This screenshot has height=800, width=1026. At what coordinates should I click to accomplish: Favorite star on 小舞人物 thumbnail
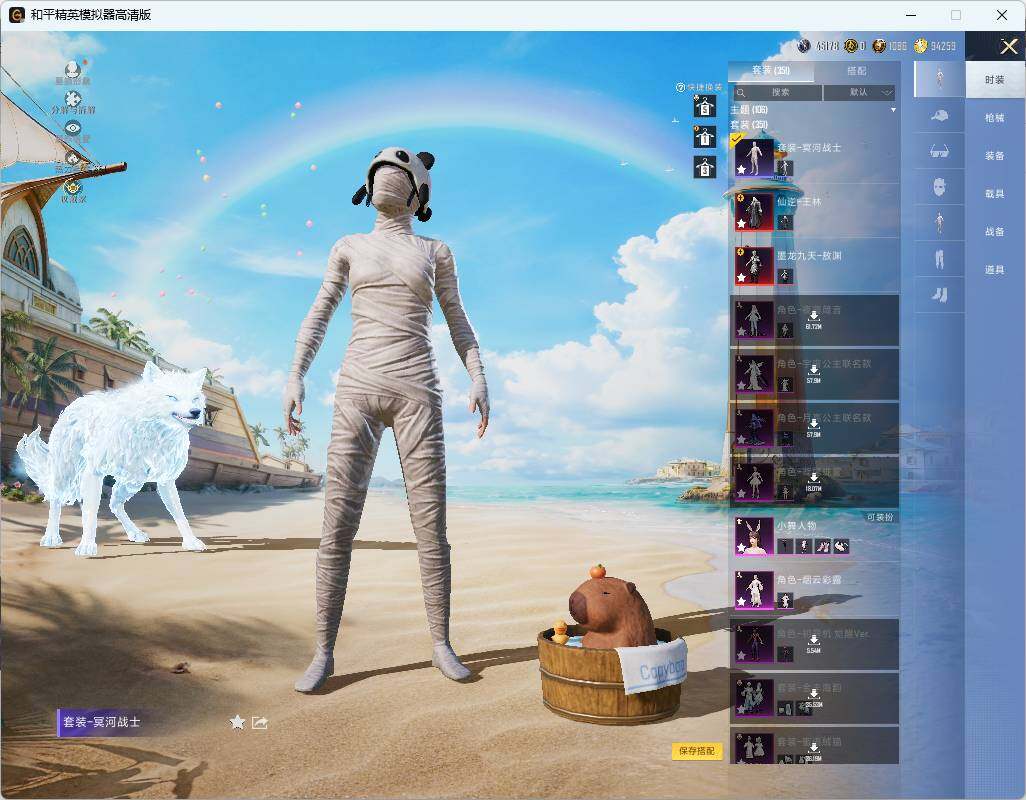[741, 549]
